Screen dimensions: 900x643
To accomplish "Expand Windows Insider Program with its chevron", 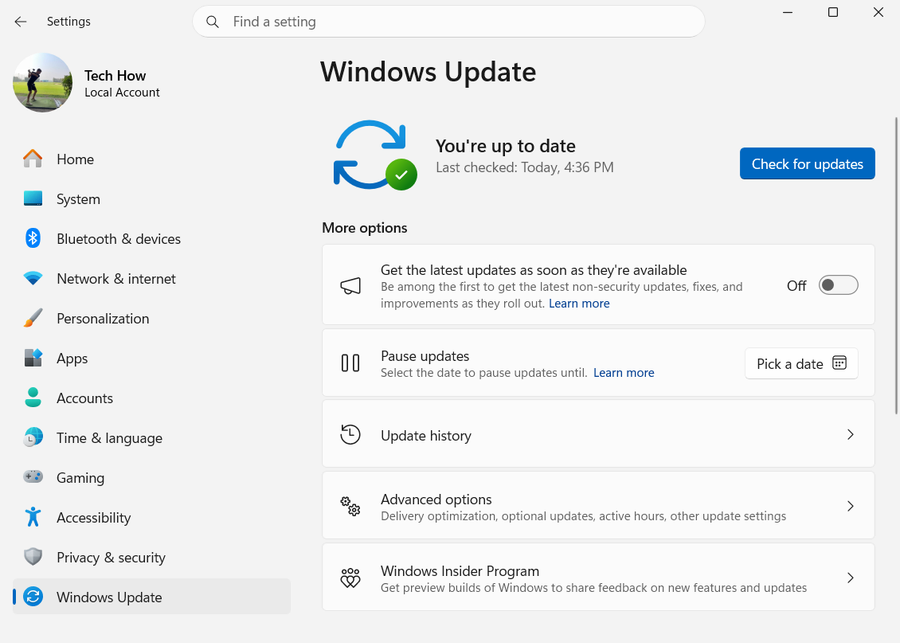I will 851,578.
